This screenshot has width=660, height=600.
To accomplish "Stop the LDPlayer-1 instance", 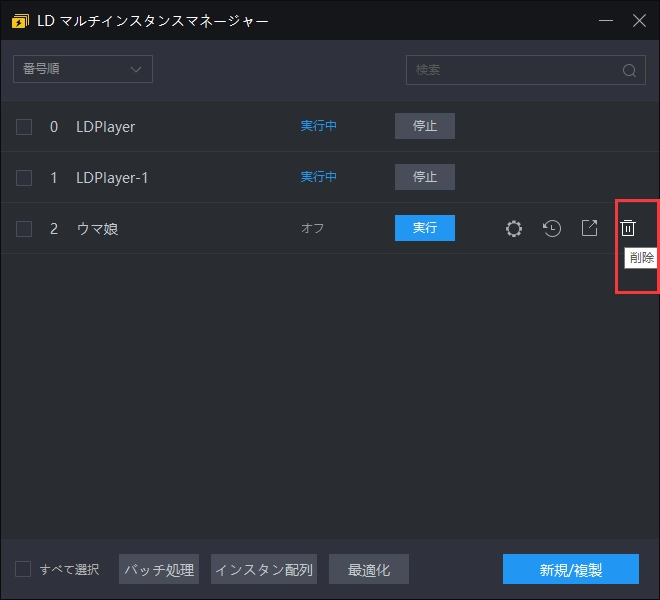I will [x=425, y=177].
